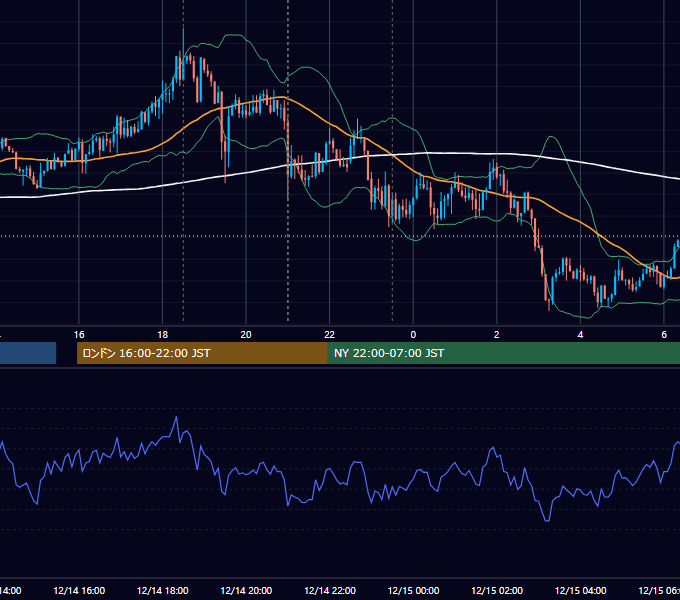Click the 12/15 02:00 time label
The width and height of the screenshot is (680, 600).
(x=497, y=590)
